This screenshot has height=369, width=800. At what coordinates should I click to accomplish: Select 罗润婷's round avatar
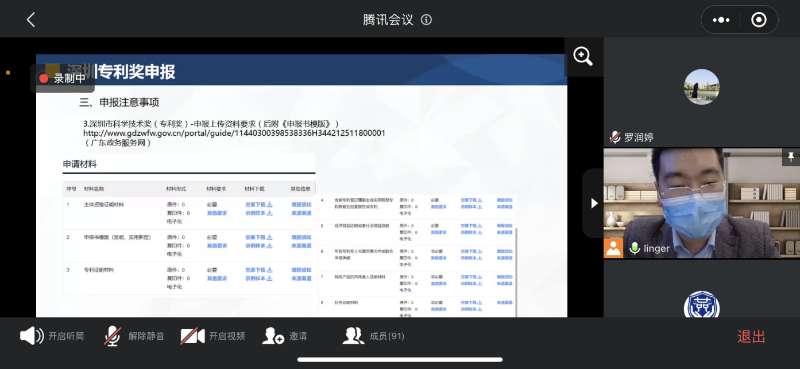702,87
